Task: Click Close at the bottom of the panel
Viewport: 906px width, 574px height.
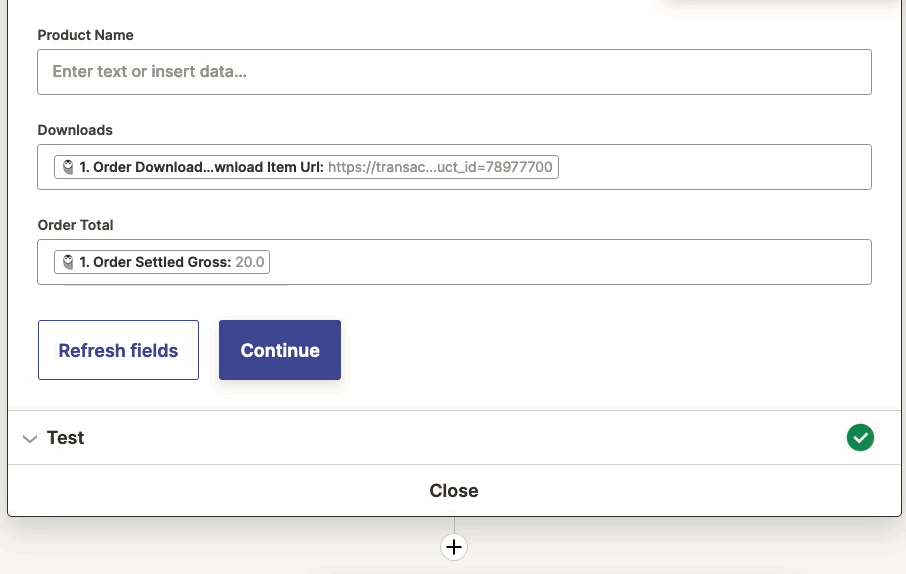Action: pos(454,491)
